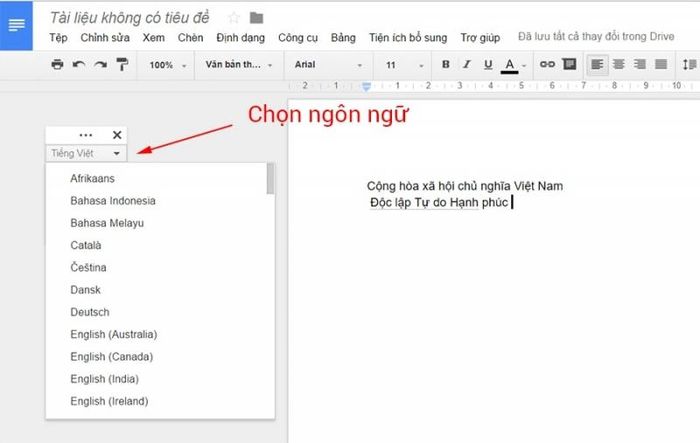
Task: Open the line spacing options
Action: coord(690,64)
